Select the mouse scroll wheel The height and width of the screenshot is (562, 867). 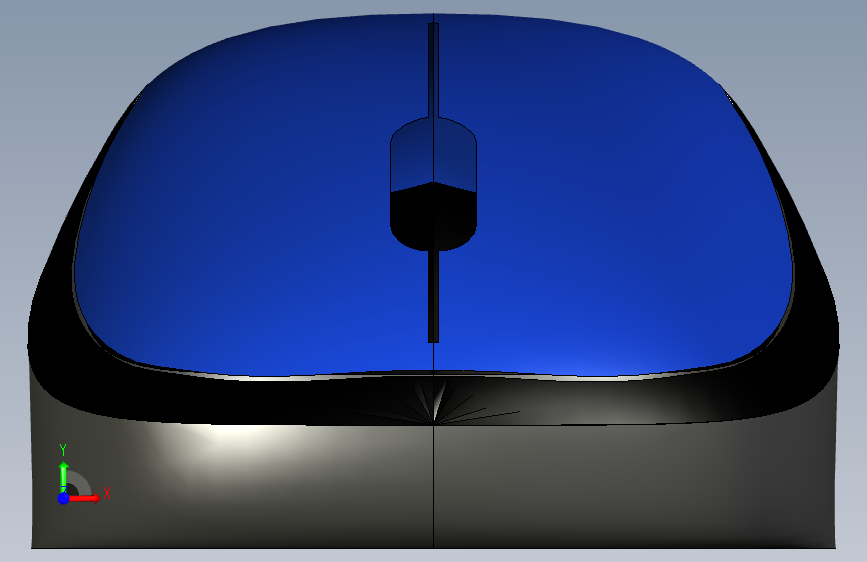434,184
